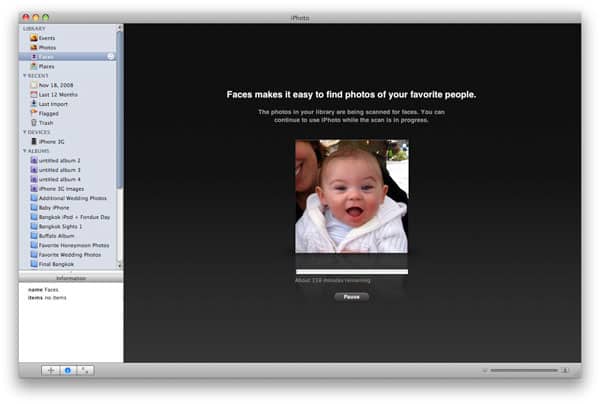Enter full screen mode from bottom toolbar
The height and width of the screenshot is (404, 600).
[85, 370]
